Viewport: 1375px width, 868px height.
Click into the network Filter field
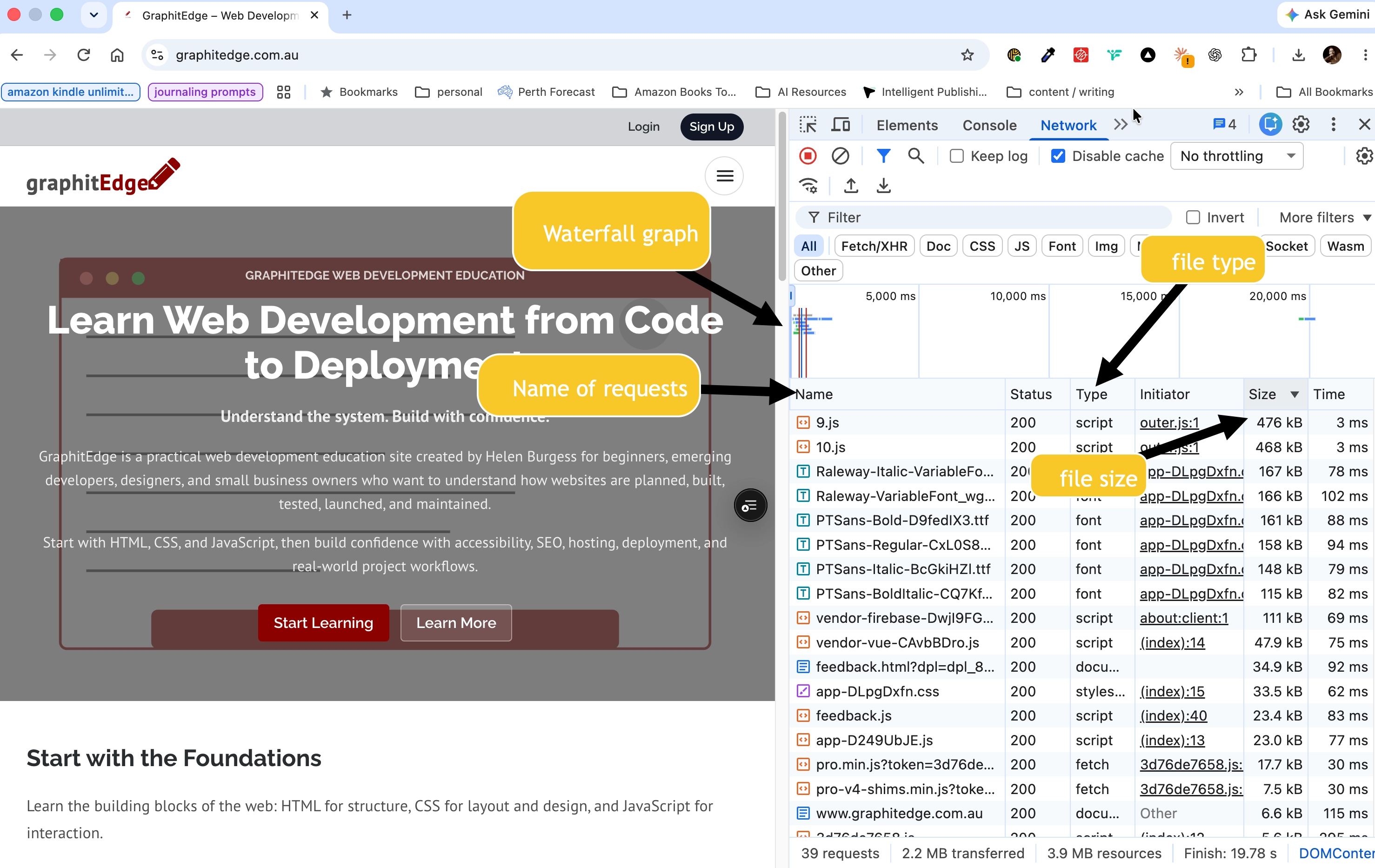point(983,218)
